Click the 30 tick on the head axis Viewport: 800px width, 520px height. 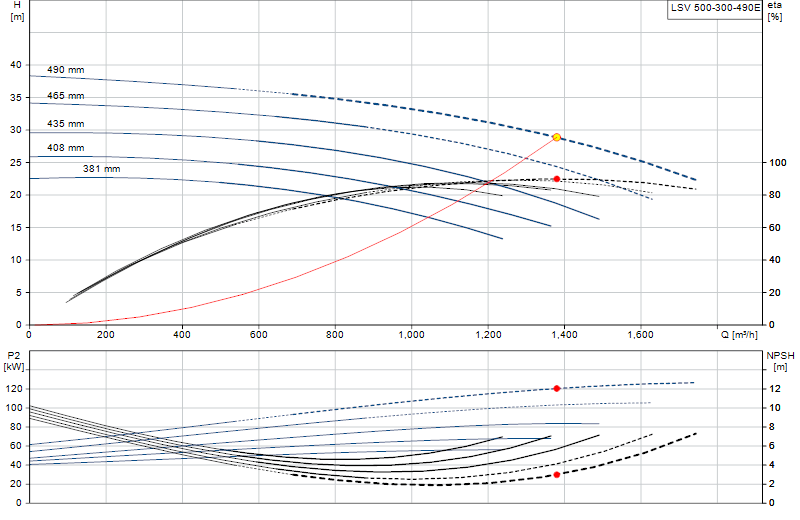pos(16,130)
